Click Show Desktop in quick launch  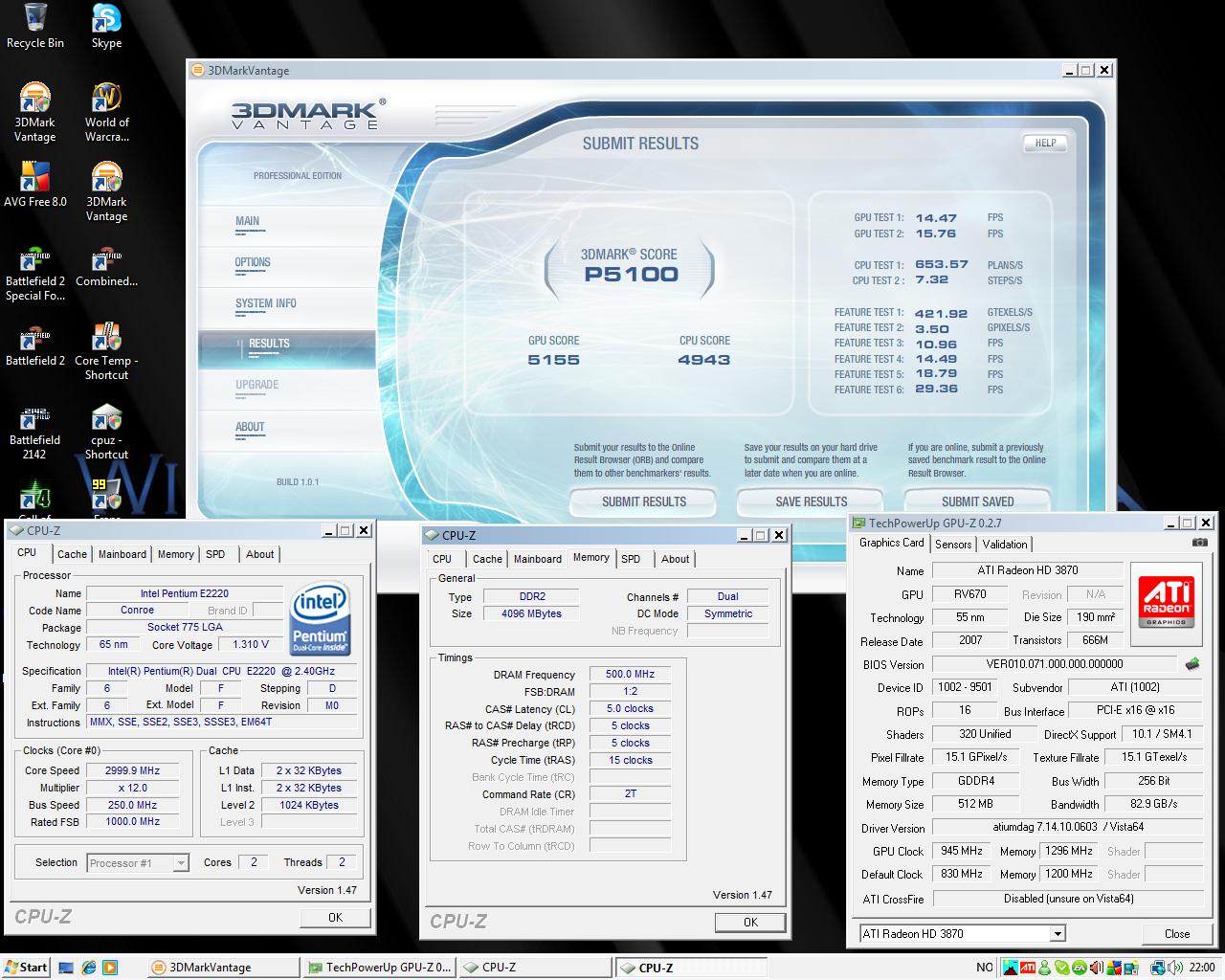66,968
